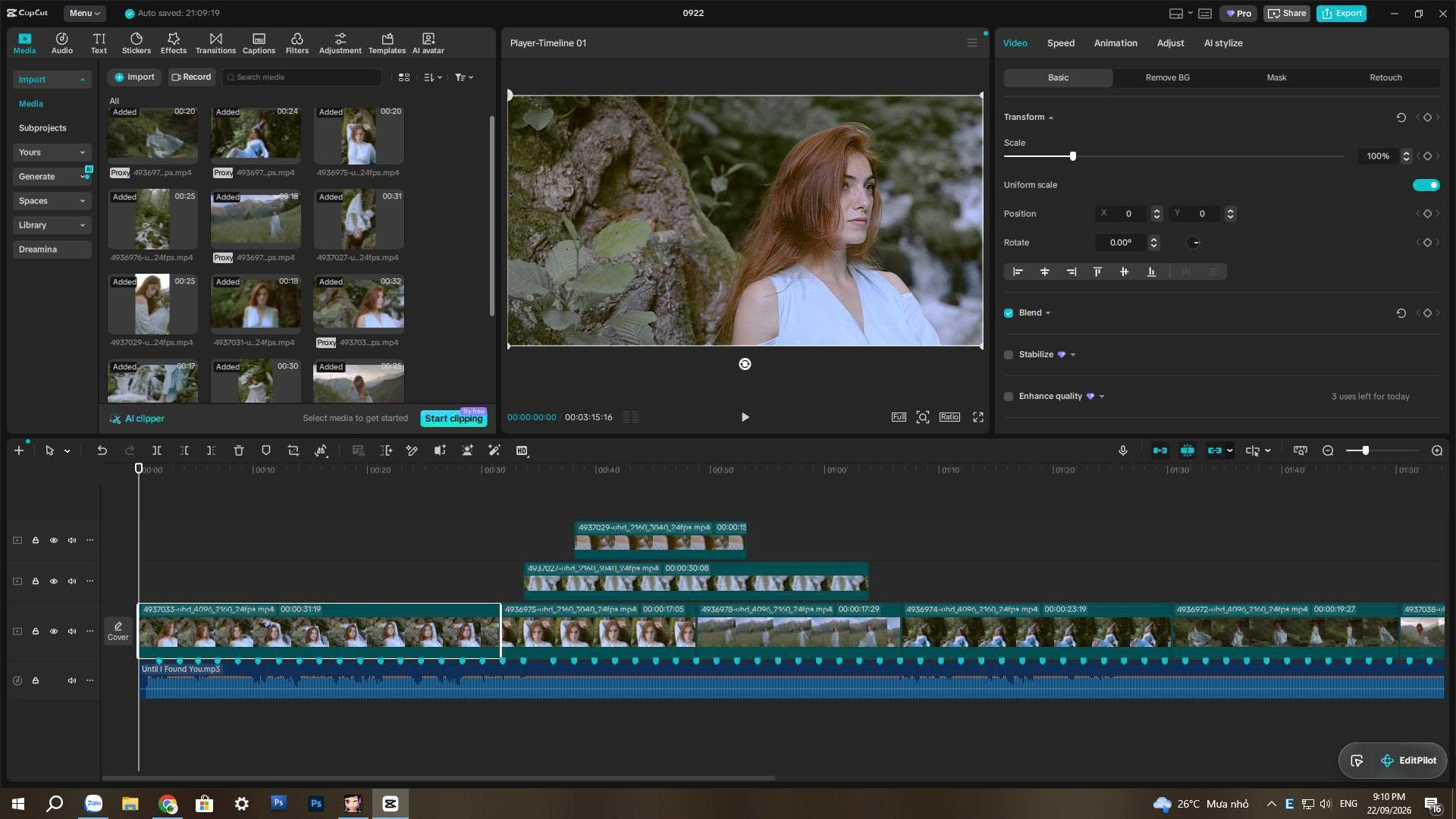
Task: Switch to the Speed tab
Action: (x=1060, y=43)
